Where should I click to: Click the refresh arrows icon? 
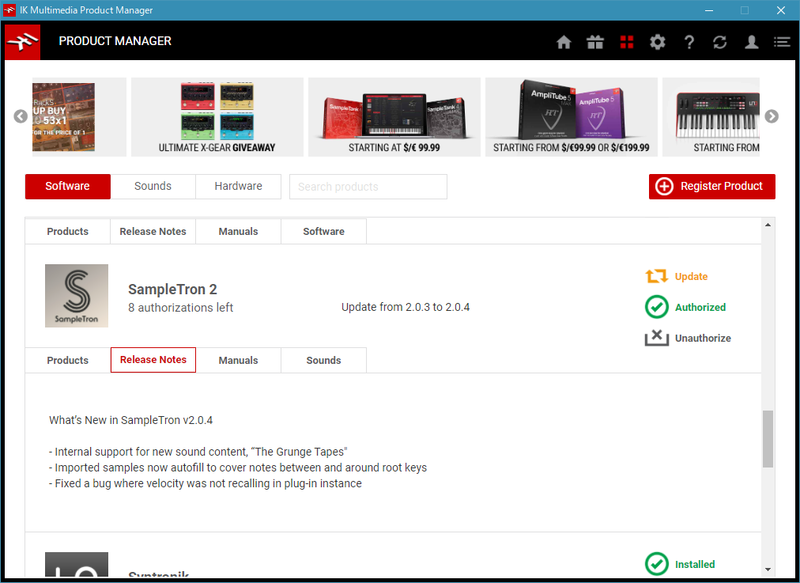pyautogui.click(x=720, y=42)
